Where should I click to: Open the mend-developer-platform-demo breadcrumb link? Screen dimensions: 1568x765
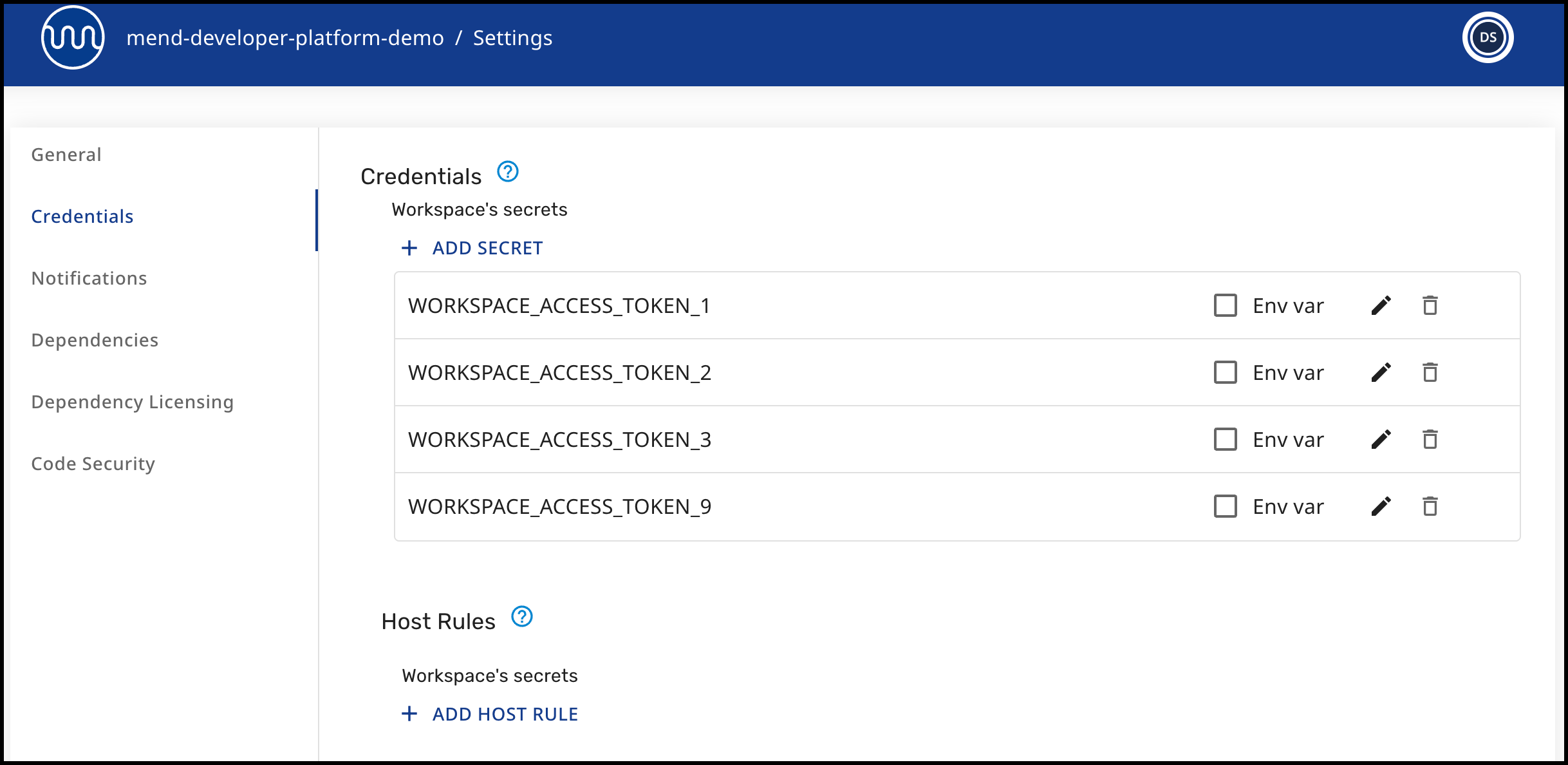click(x=285, y=38)
